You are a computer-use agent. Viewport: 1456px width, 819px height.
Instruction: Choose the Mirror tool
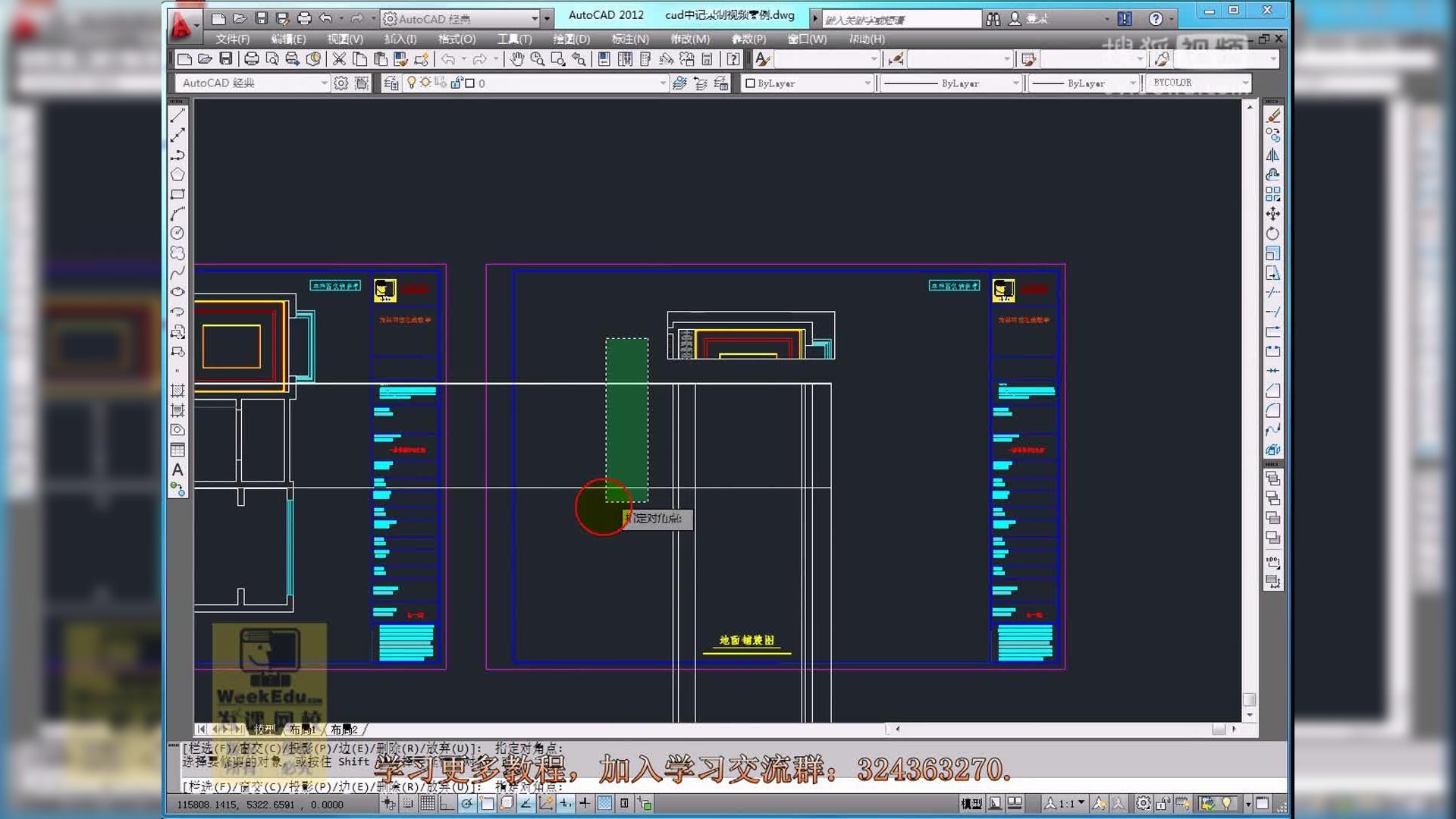(x=1273, y=155)
